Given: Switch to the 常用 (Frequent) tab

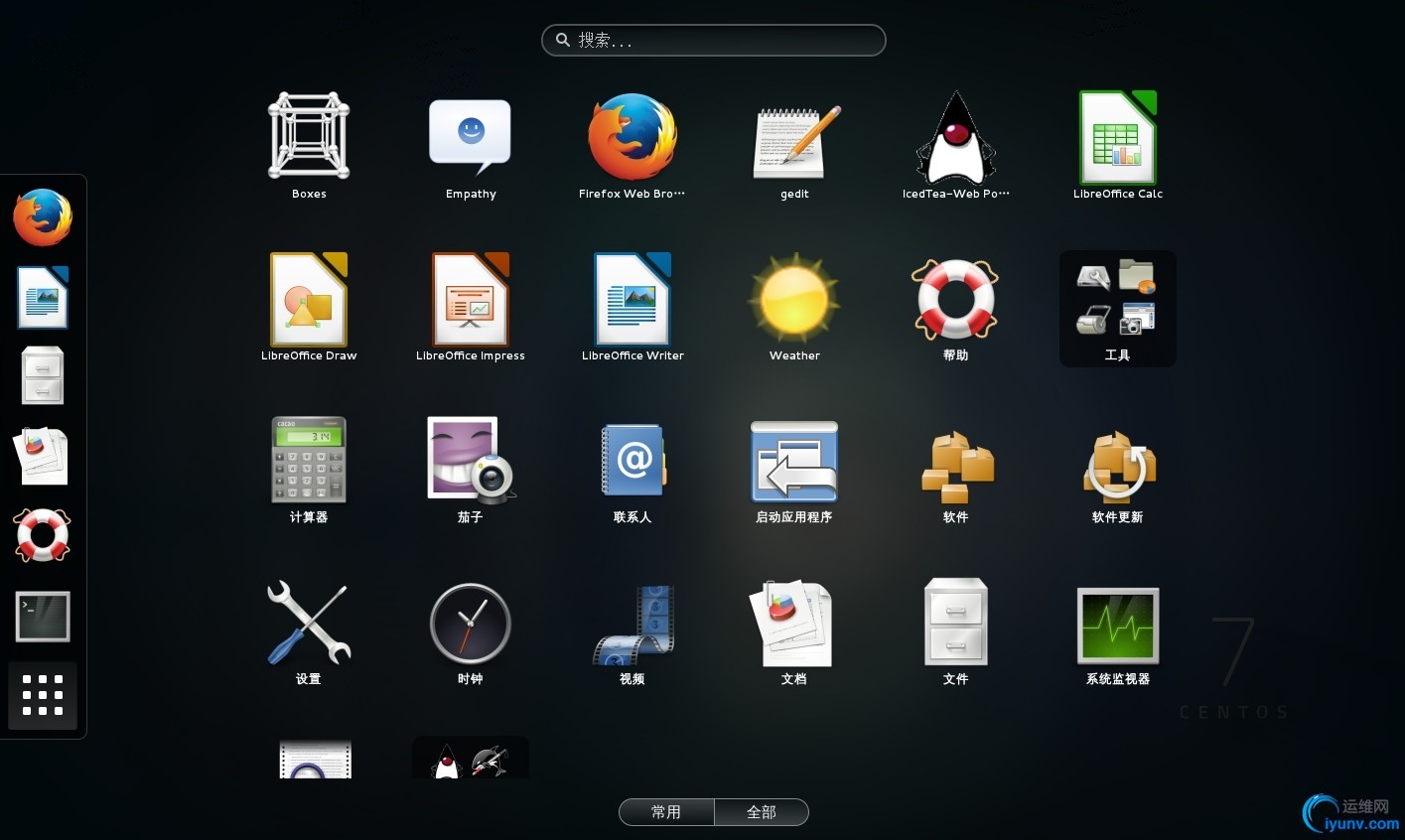Looking at the screenshot, I should point(666,812).
